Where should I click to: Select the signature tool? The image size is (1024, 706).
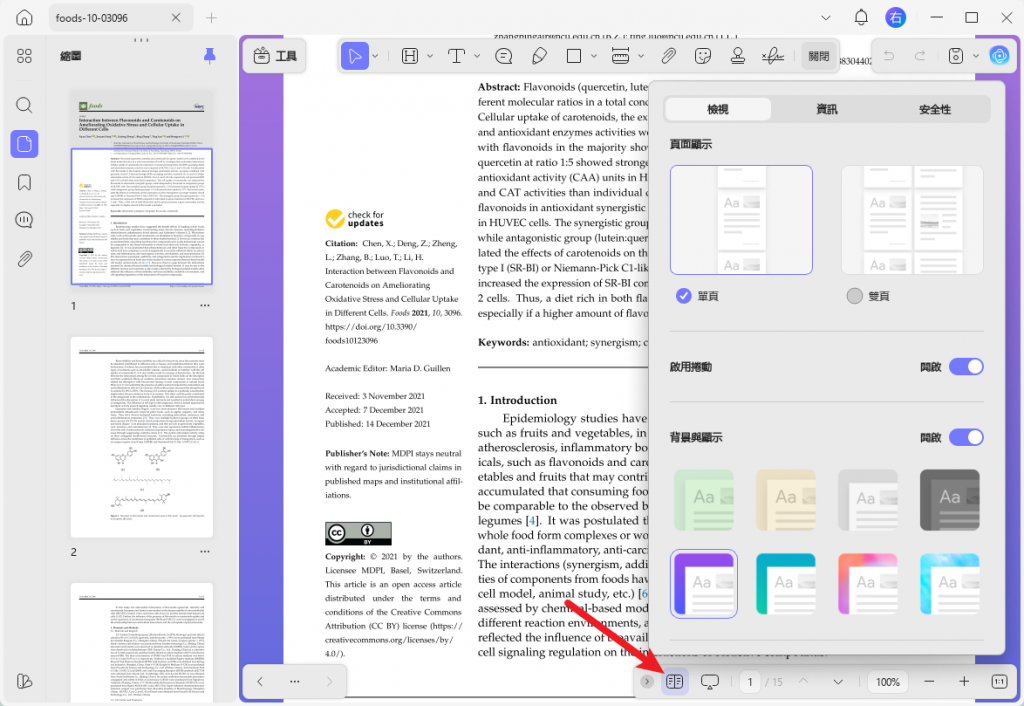[773, 56]
